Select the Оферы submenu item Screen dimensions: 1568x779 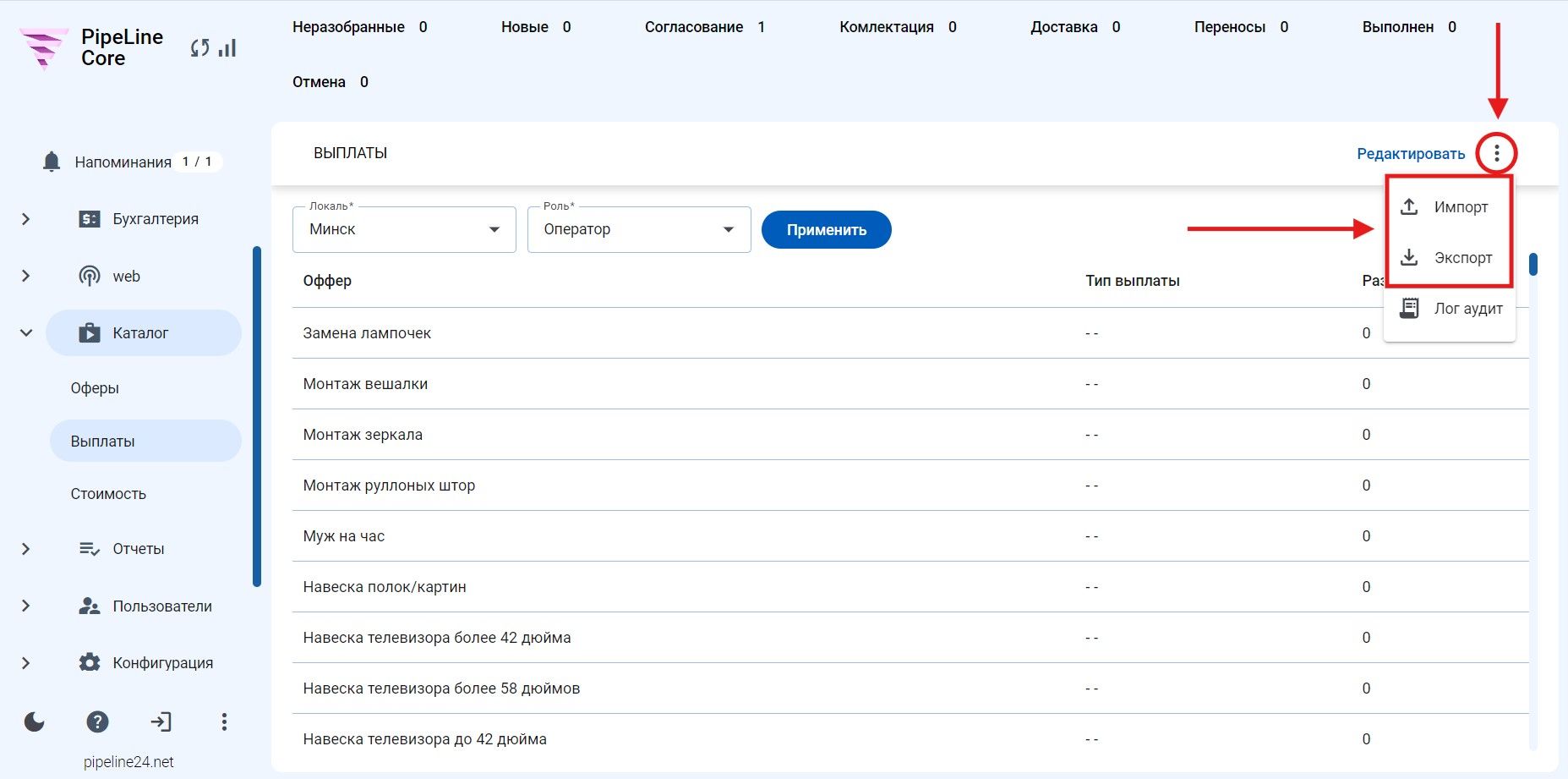pos(95,388)
